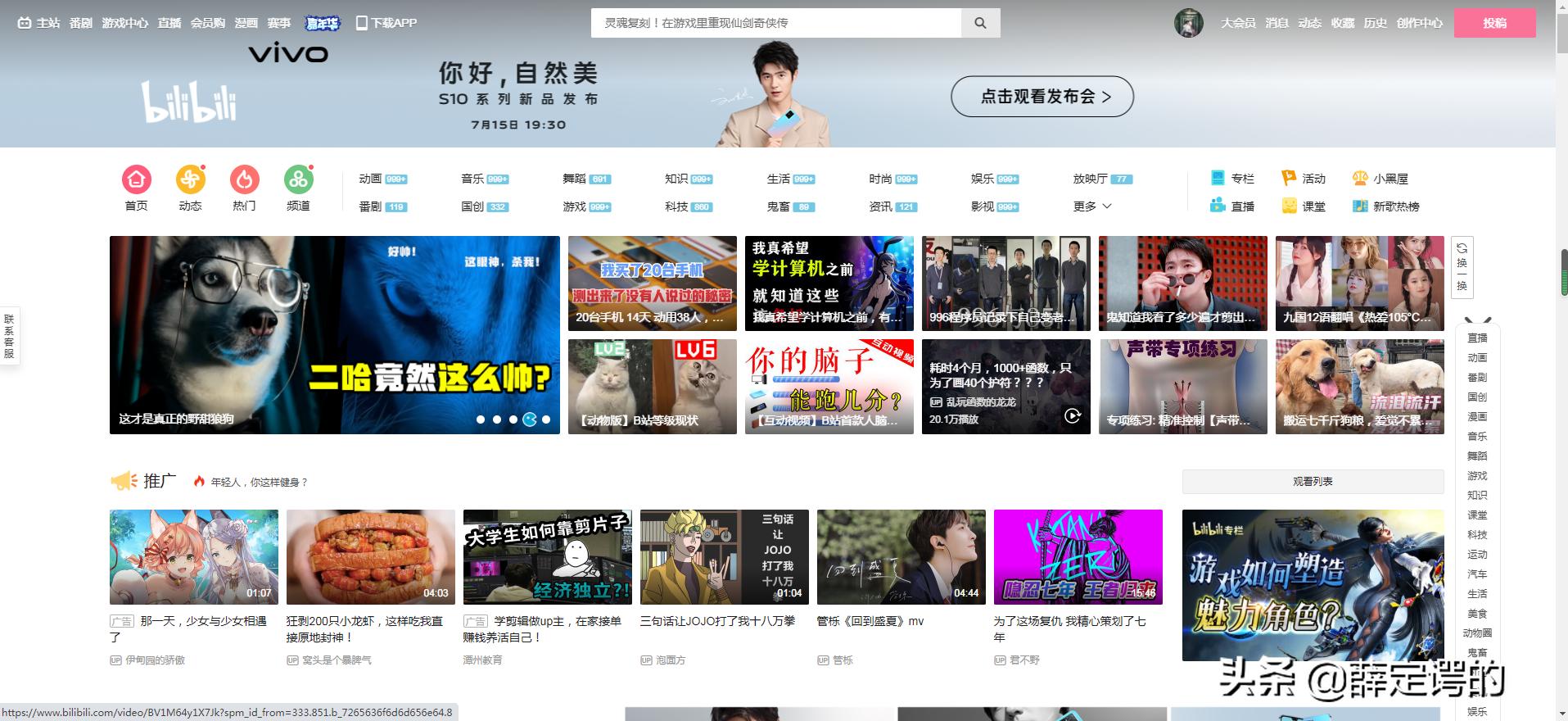The width and height of the screenshot is (1568, 721).
Task: Click the 首页 home icon
Action: point(136,179)
